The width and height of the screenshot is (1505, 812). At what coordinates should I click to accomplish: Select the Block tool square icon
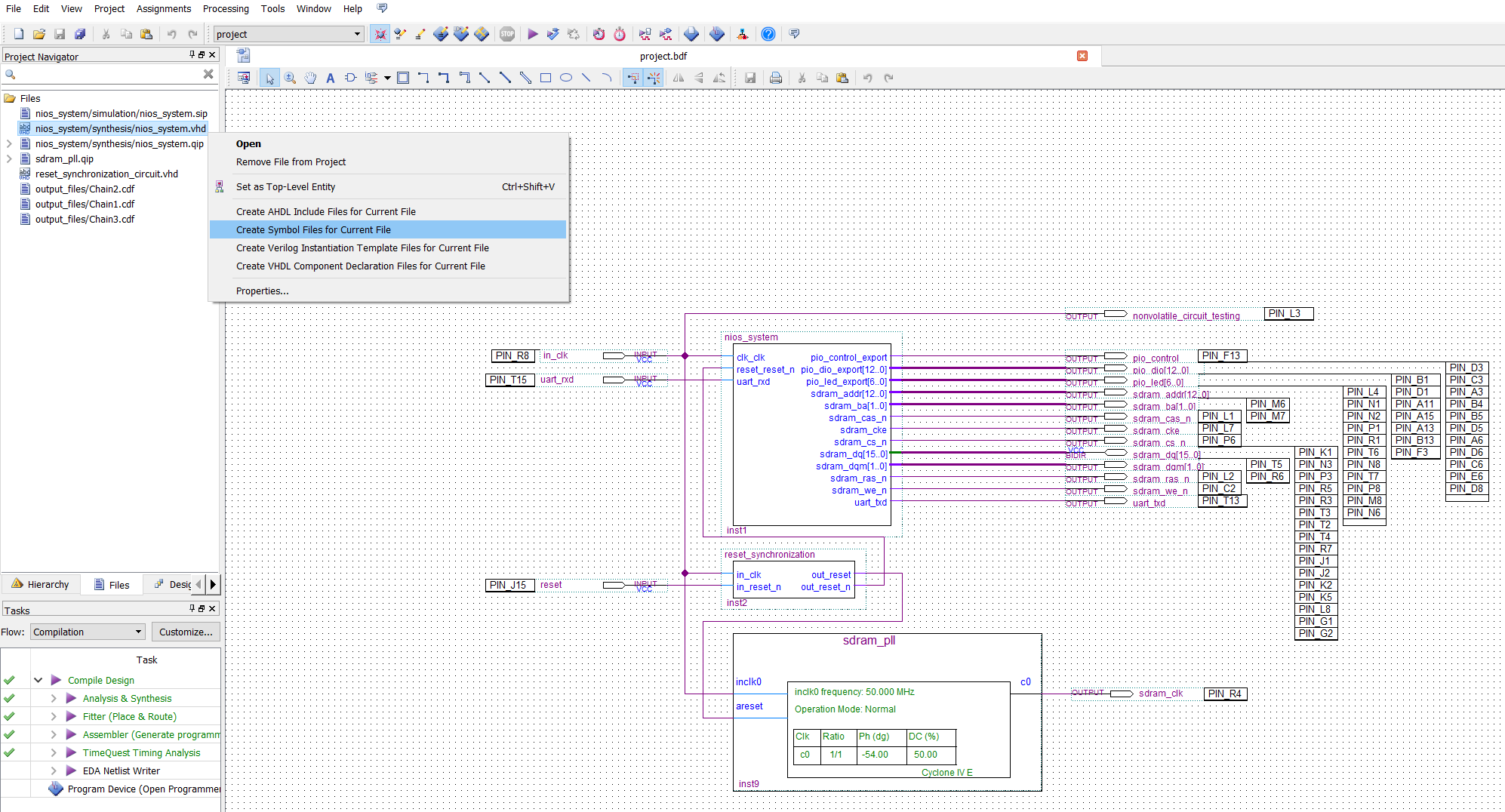pyautogui.click(x=403, y=78)
